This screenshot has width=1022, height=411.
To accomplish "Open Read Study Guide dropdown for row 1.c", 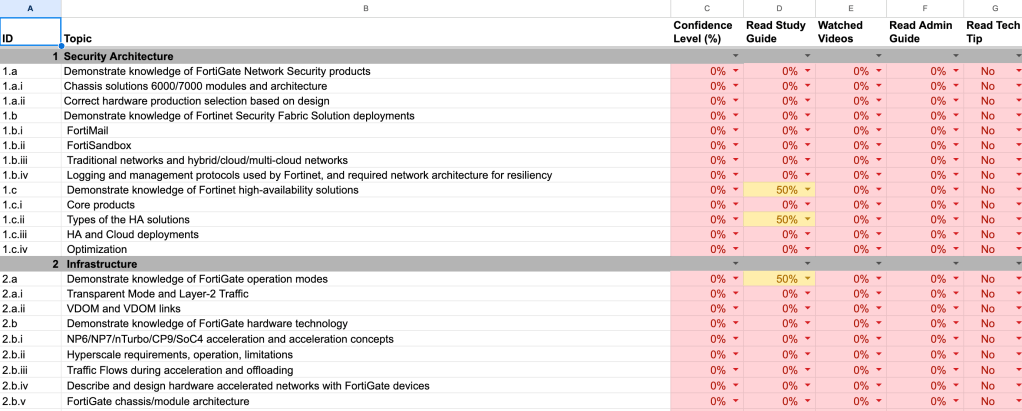I will [808, 190].
